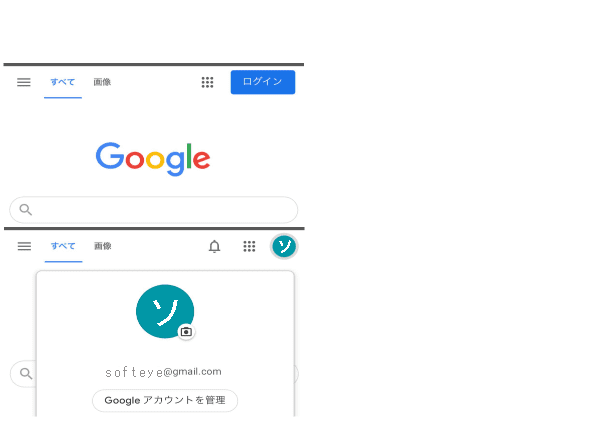The height and width of the screenshot is (428, 600).
Task: Click Google アカウントを管理 button
Action: pyautogui.click(x=165, y=400)
